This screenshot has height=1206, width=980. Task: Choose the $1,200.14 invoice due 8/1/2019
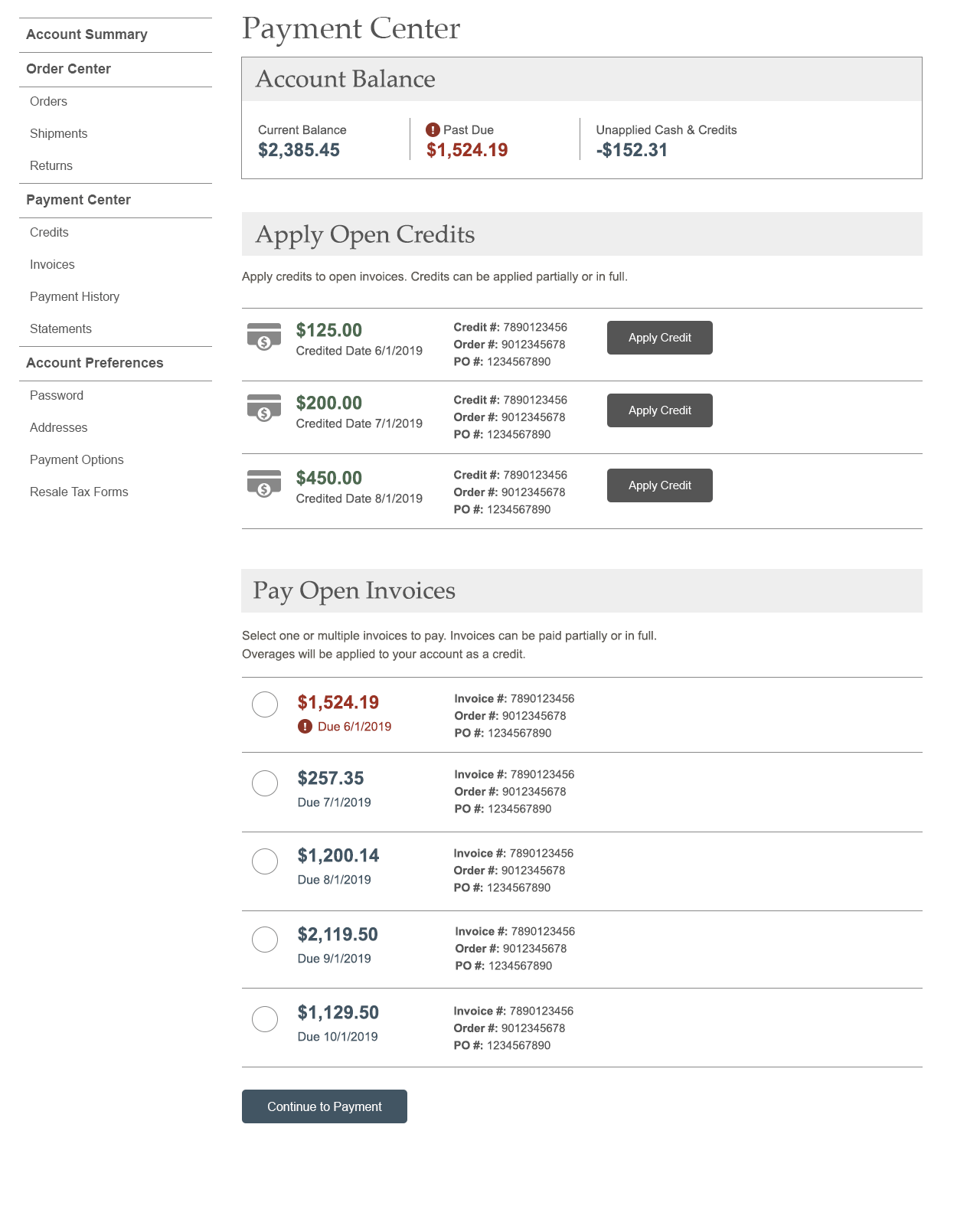265,861
